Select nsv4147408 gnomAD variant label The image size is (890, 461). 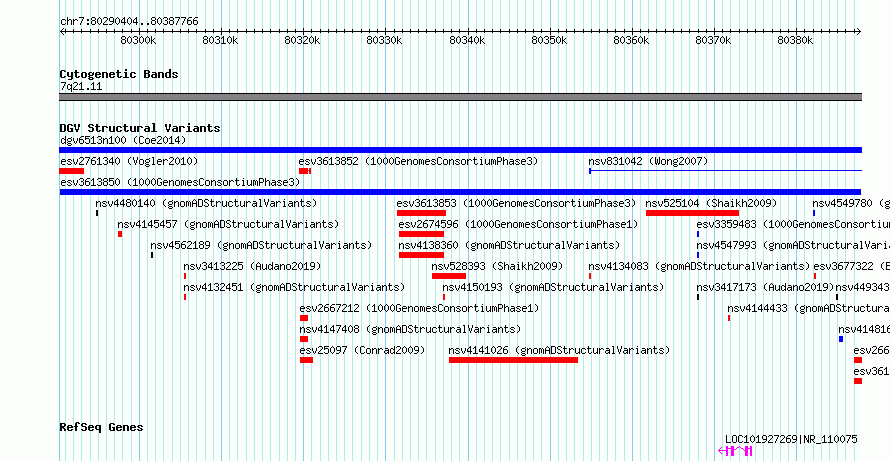click(410, 329)
